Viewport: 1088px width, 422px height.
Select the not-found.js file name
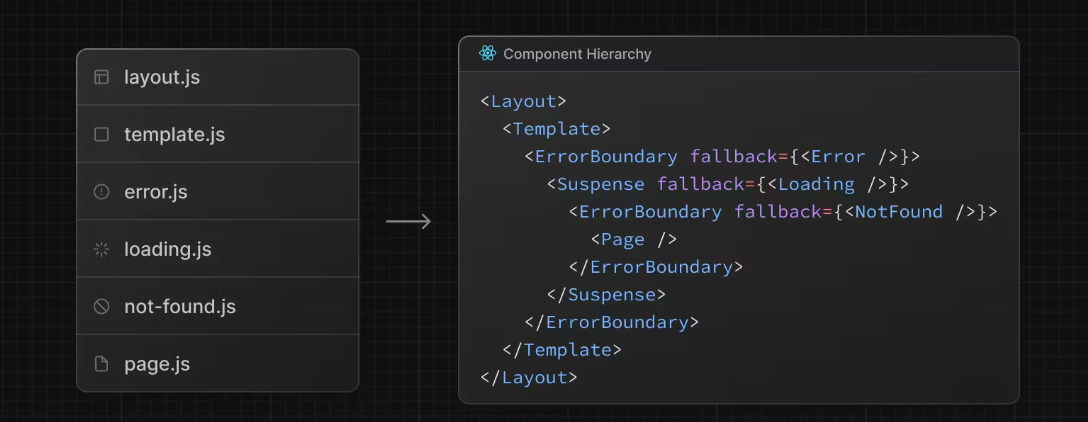[x=179, y=307]
